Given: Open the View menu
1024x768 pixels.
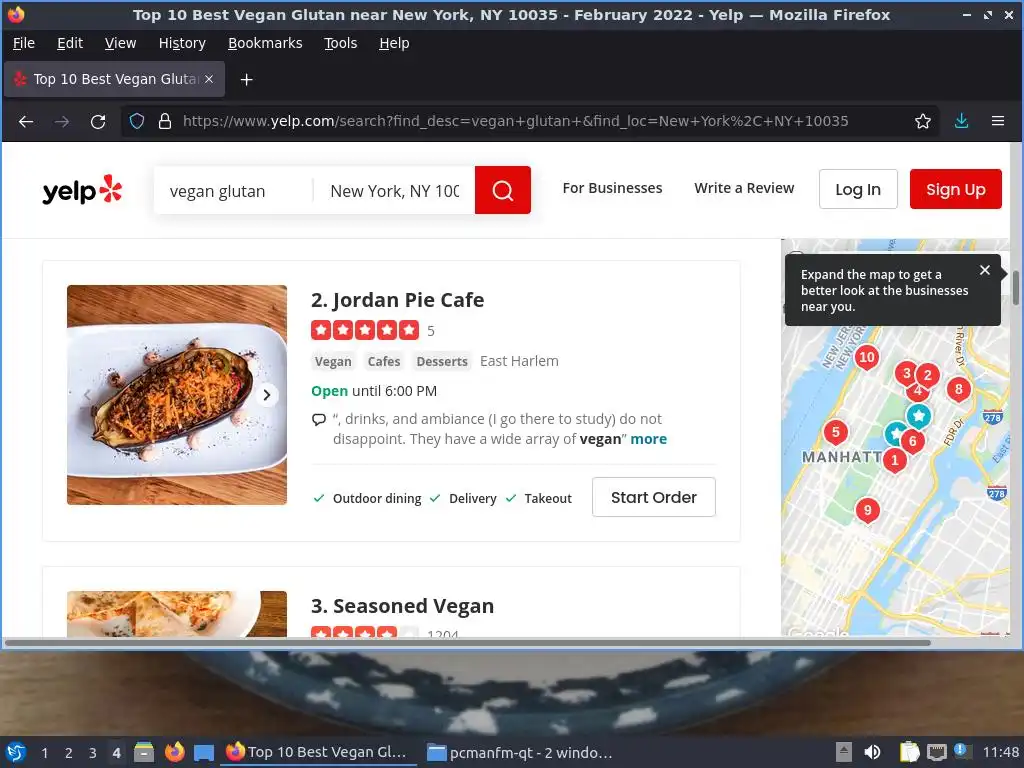Looking at the screenshot, I should click(120, 43).
